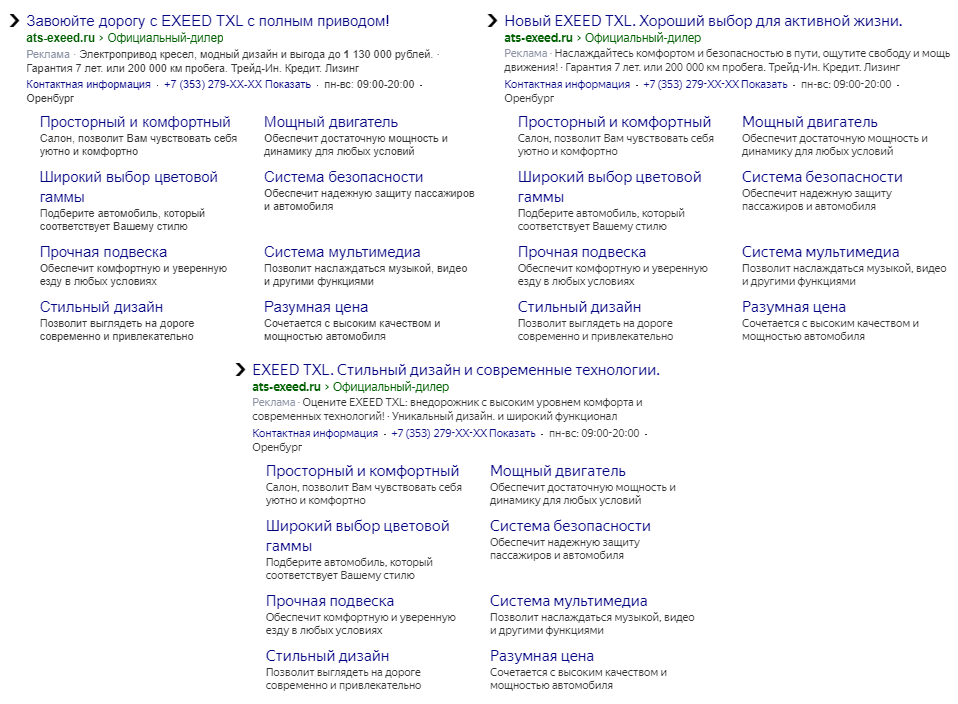This screenshot has width=958, height=704.
Task: Open 'Прочная подвеска' in the 'Новый EXEED TXL' ad
Action: click(x=582, y=252)
